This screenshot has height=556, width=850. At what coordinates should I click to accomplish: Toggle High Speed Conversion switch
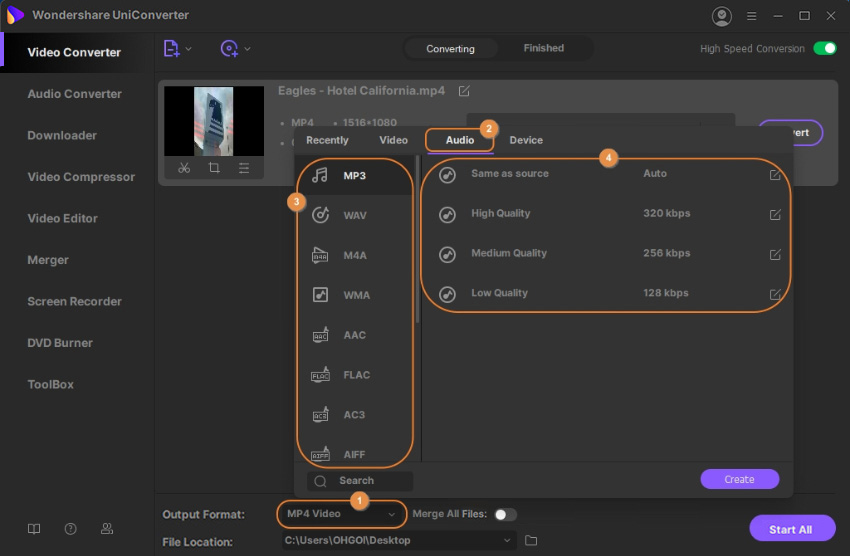click(824, 48)
